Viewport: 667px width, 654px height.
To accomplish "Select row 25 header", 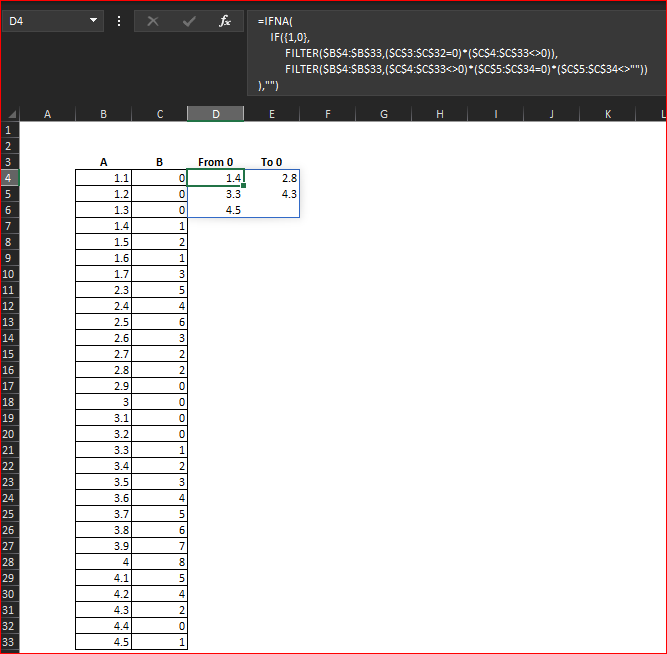I will tap(10, 514).
